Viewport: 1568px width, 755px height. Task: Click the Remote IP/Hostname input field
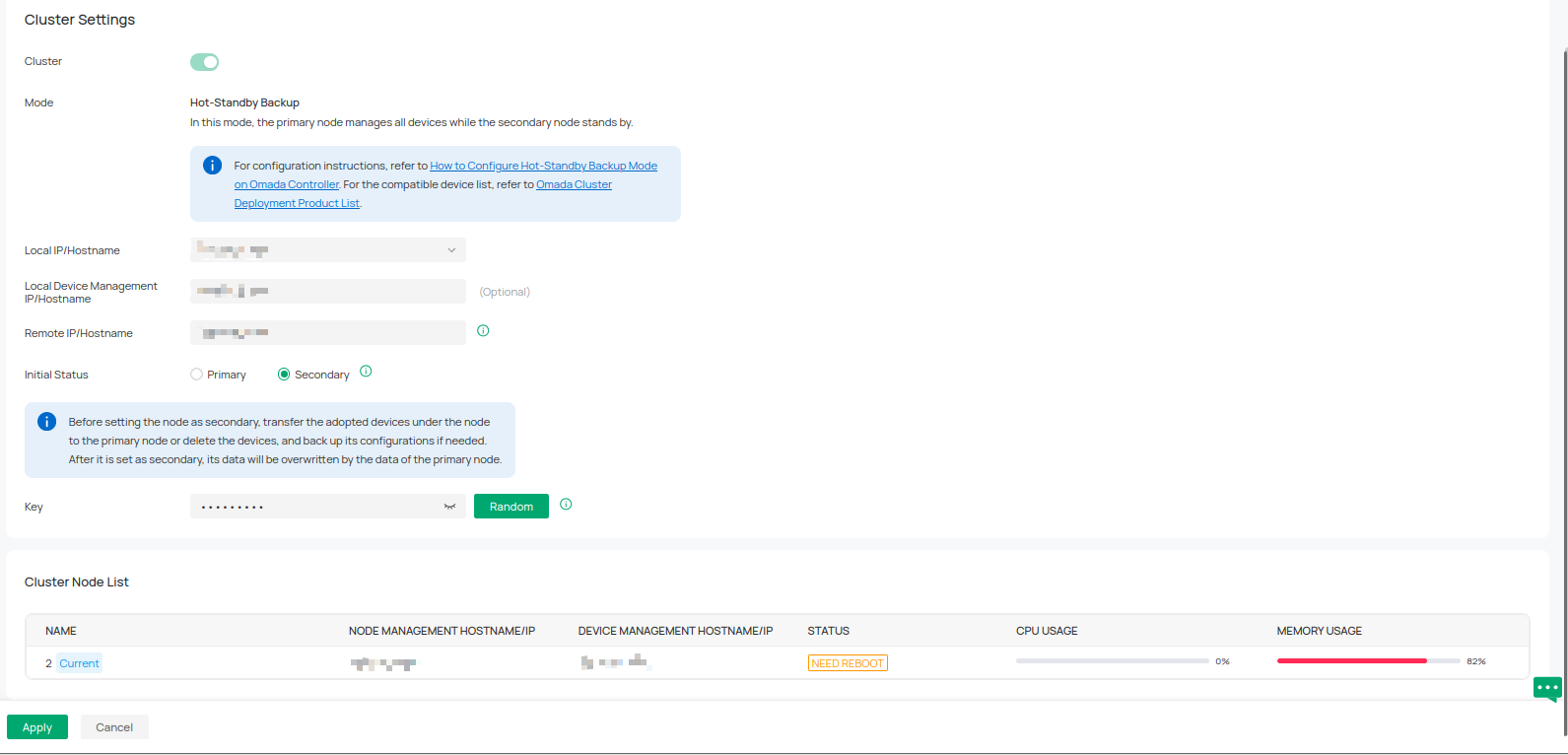(328, 333)
